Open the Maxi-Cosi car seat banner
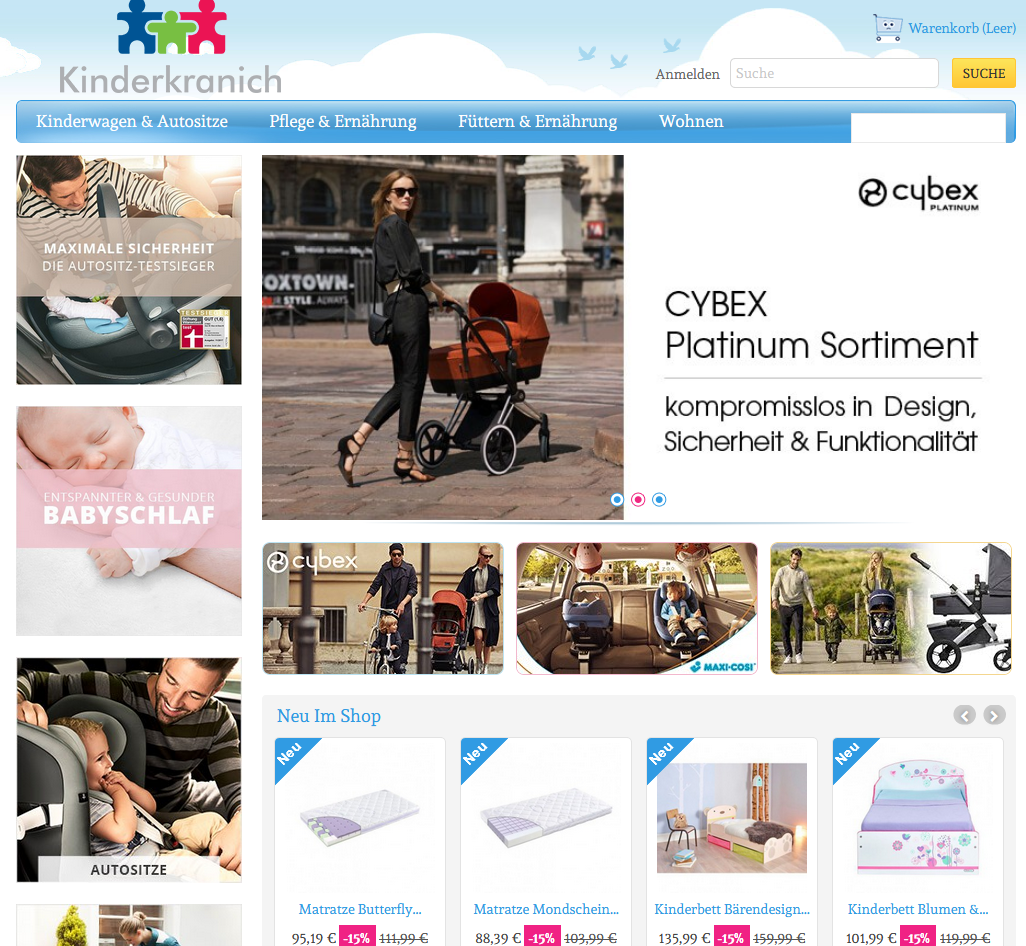The image size is (1026, 946). tap(637, 608)
